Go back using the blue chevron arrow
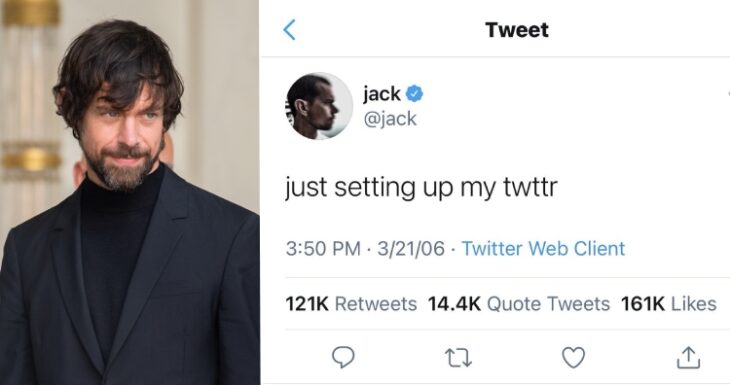This screenshot has height=385, width=730. (x=289, y=30)
